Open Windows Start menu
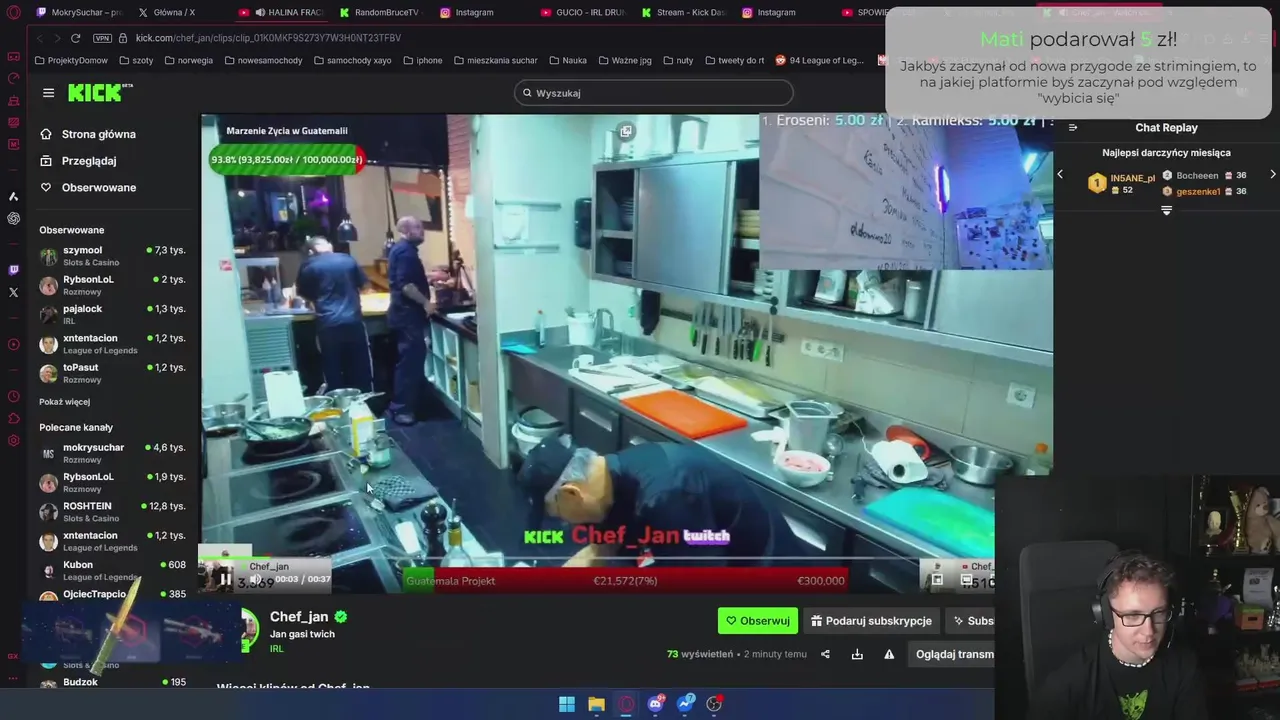 pos(566,704)
